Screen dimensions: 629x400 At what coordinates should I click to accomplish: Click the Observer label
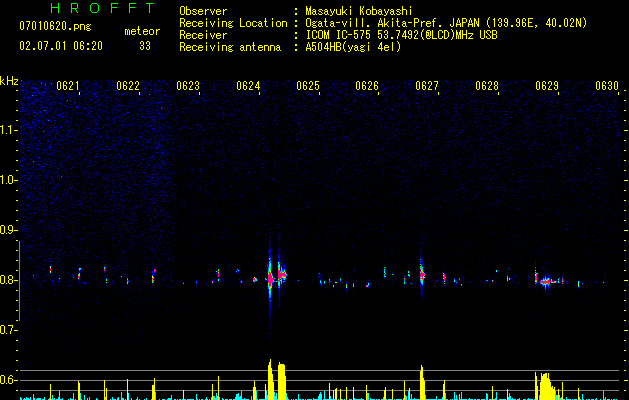[203, 11]
